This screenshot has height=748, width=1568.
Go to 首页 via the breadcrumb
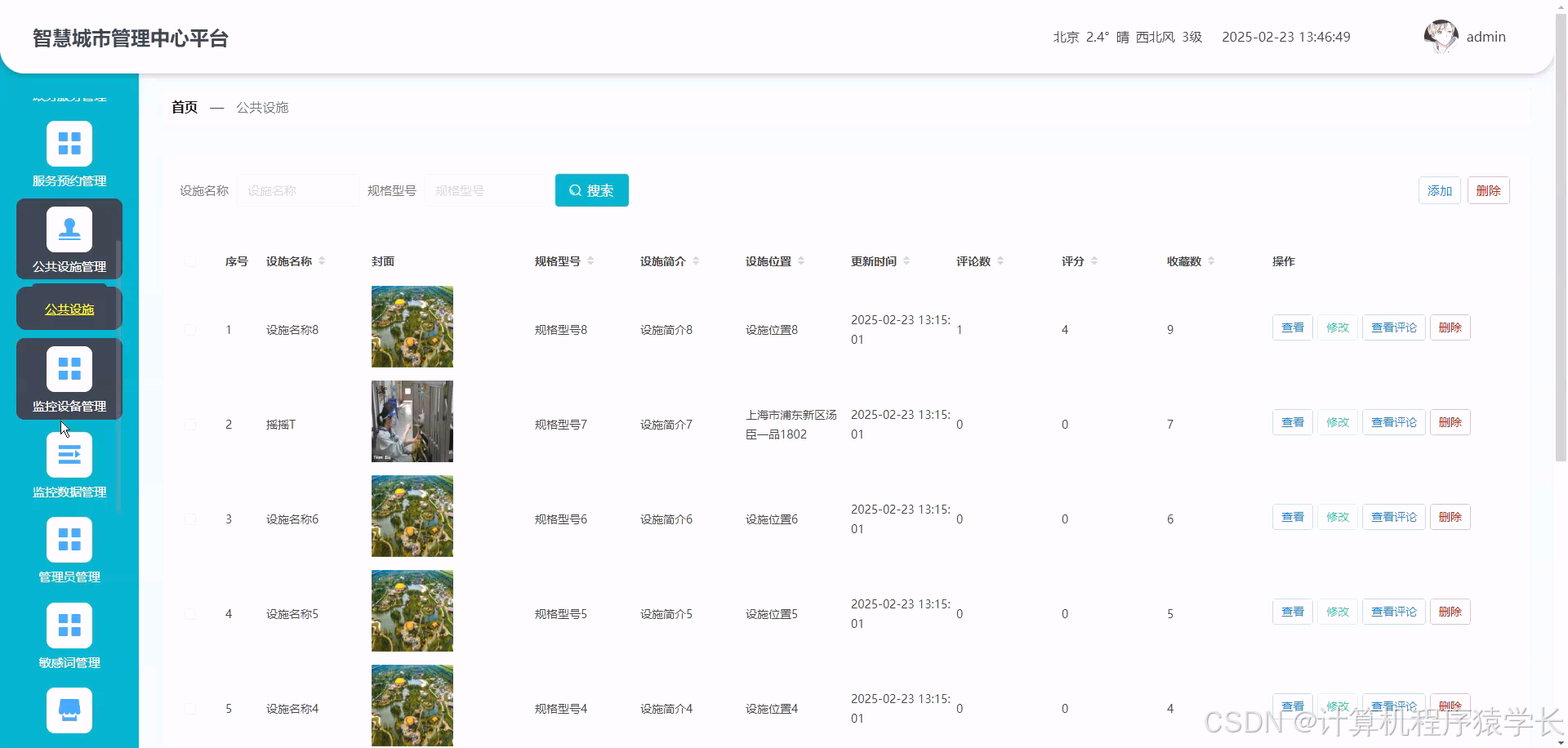click(x=183, y=106)
